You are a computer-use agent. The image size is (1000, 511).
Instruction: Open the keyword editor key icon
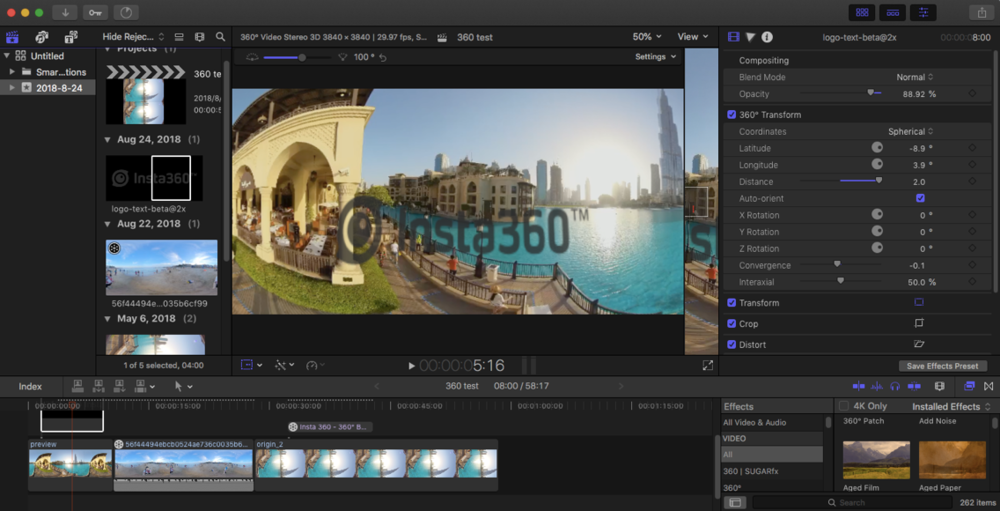point(95,12)
